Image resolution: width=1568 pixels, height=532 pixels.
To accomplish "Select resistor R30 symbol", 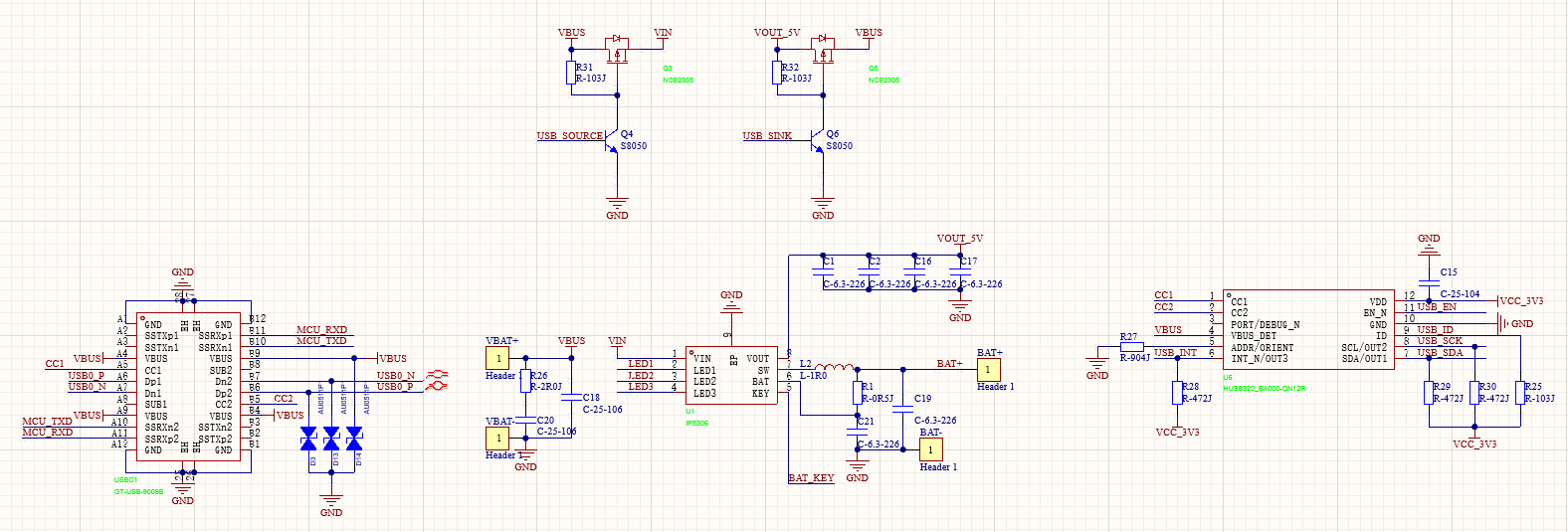I will [1474, 393].
